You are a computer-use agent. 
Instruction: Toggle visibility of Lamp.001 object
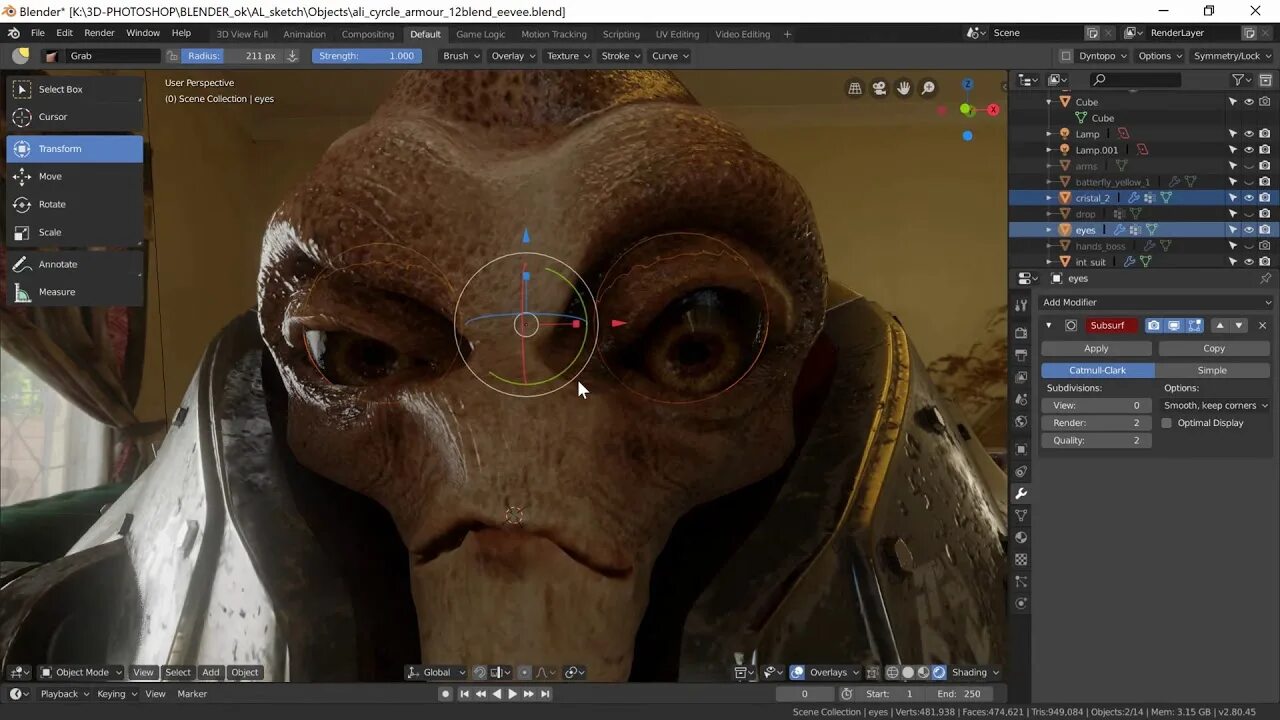pyautogui.click(x=1249, y=150)
